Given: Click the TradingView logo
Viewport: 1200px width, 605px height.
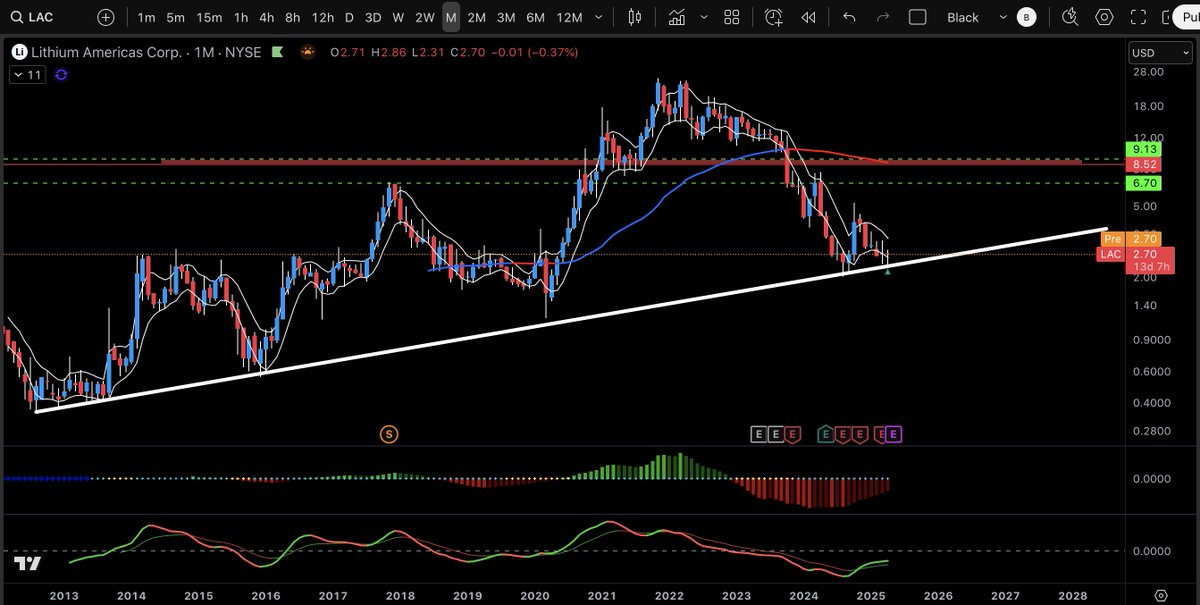Looking at the screenshot, I should [28, 565].
